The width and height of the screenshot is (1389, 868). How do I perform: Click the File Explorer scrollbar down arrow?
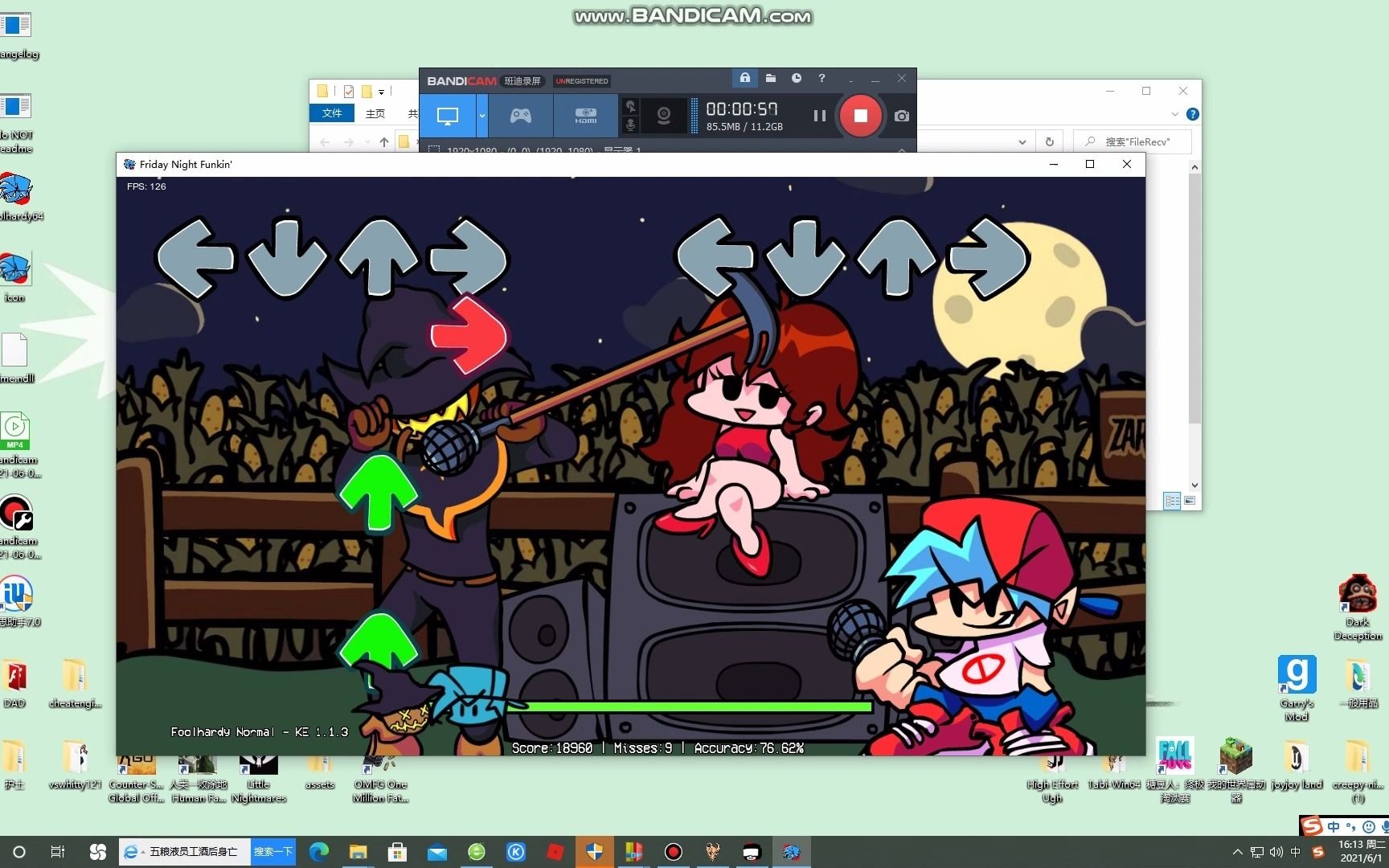coord(1194,485)
